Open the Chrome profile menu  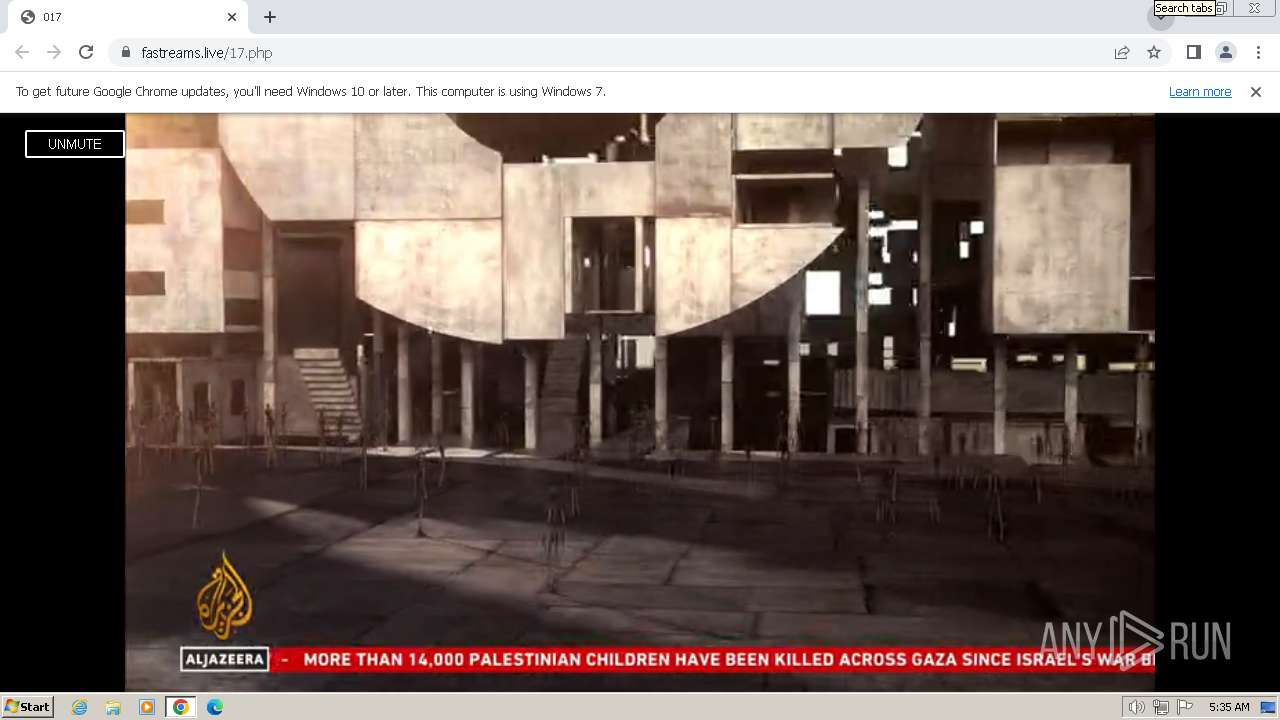[x=1225, y=52]
